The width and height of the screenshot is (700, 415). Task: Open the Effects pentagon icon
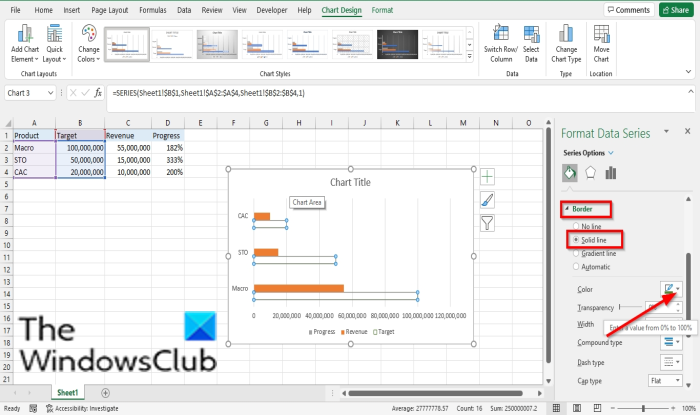pos(590,173)
